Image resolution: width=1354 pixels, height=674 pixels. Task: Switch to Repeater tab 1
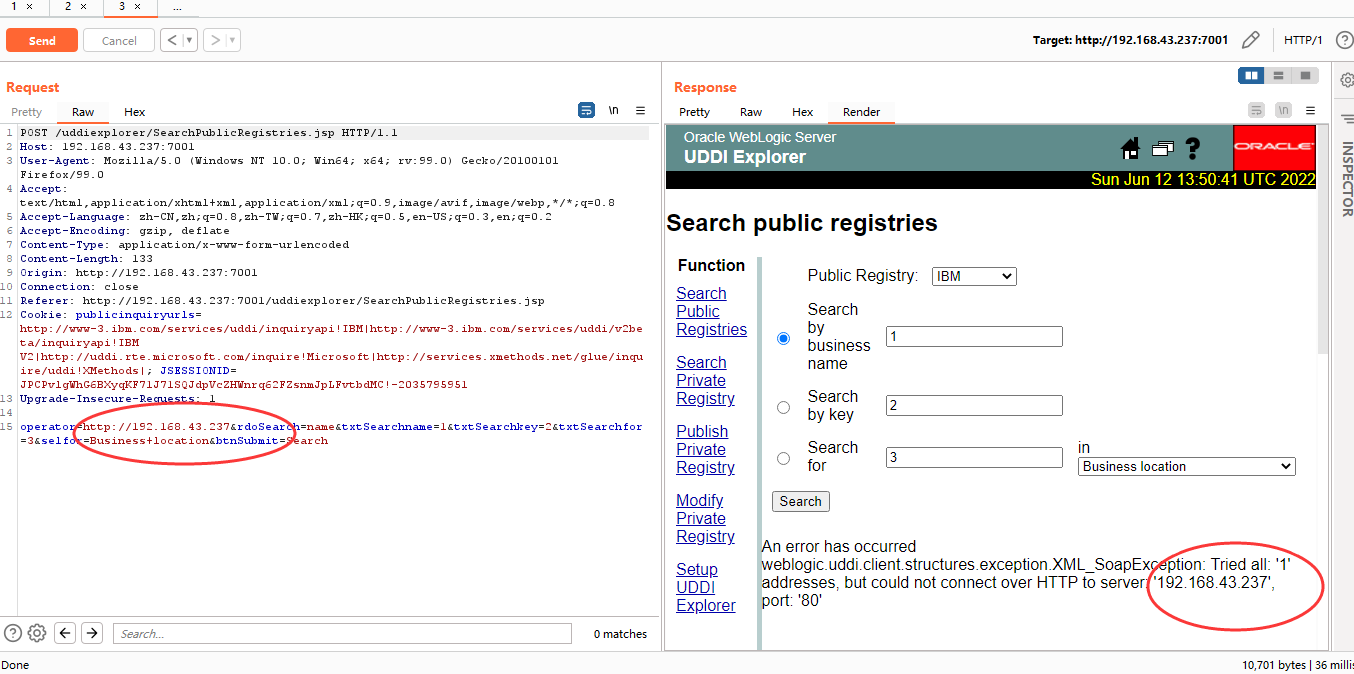pos(14,6)
